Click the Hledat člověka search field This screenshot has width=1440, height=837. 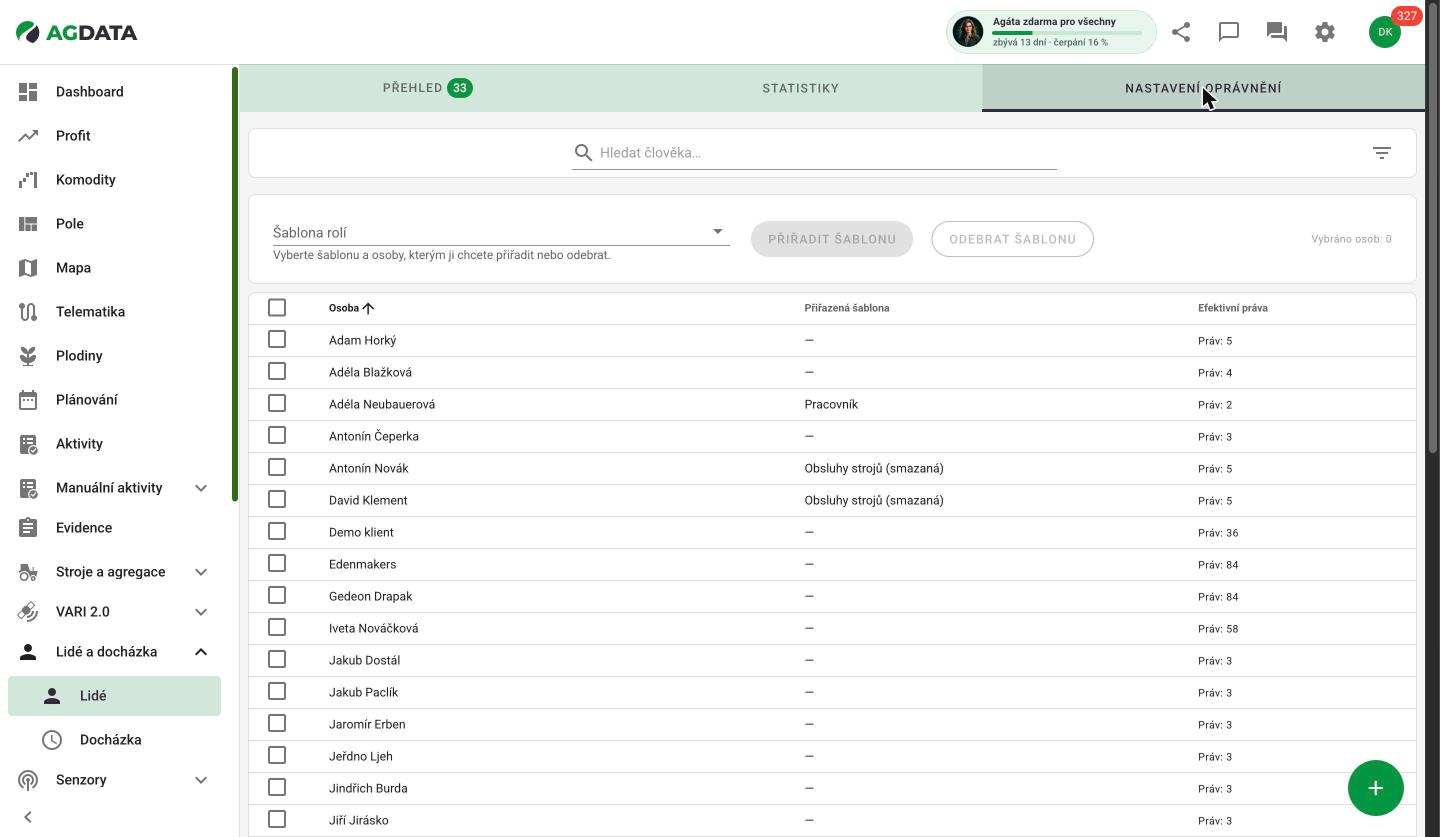[x=814, y=153]
